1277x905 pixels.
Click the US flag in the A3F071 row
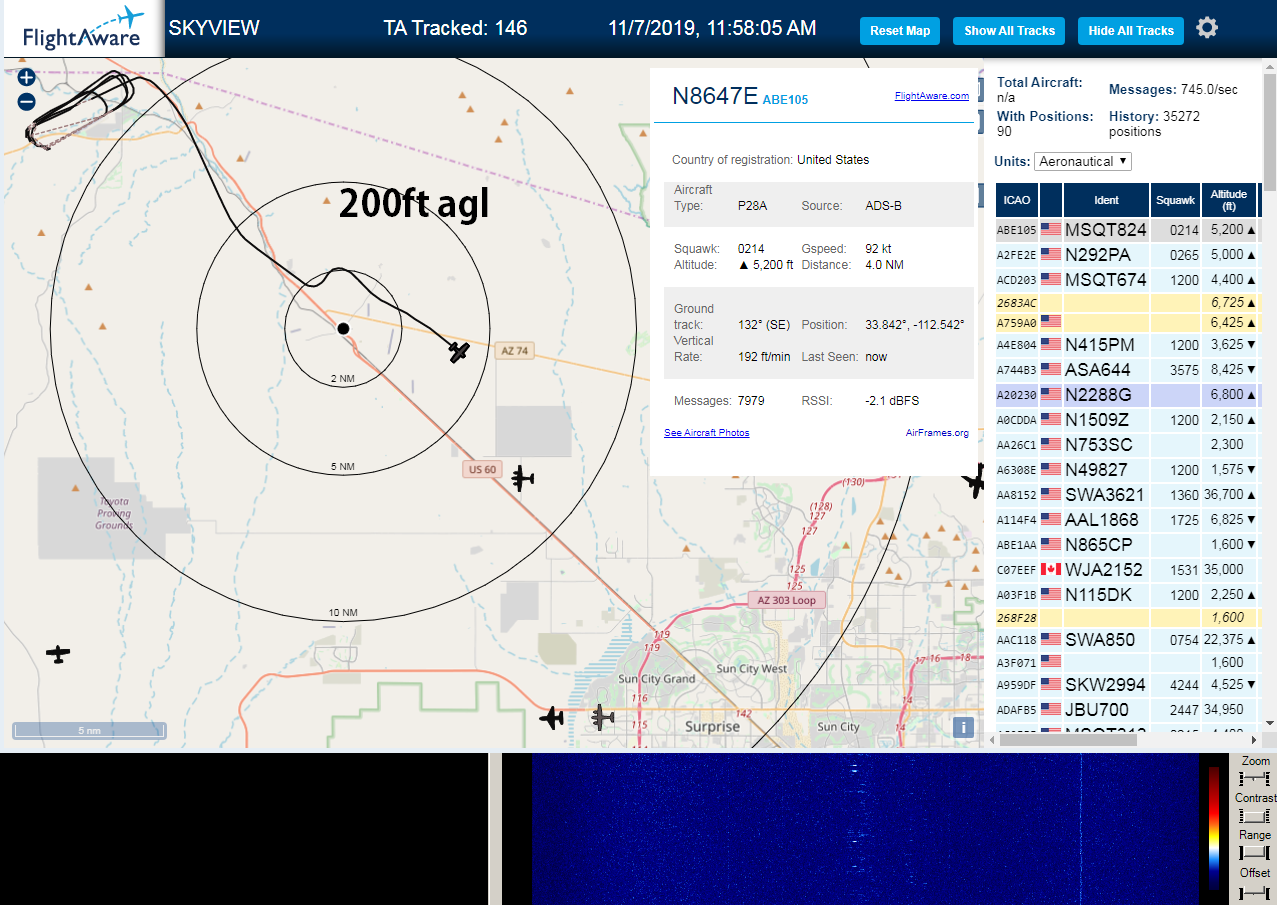[1050, 661]
